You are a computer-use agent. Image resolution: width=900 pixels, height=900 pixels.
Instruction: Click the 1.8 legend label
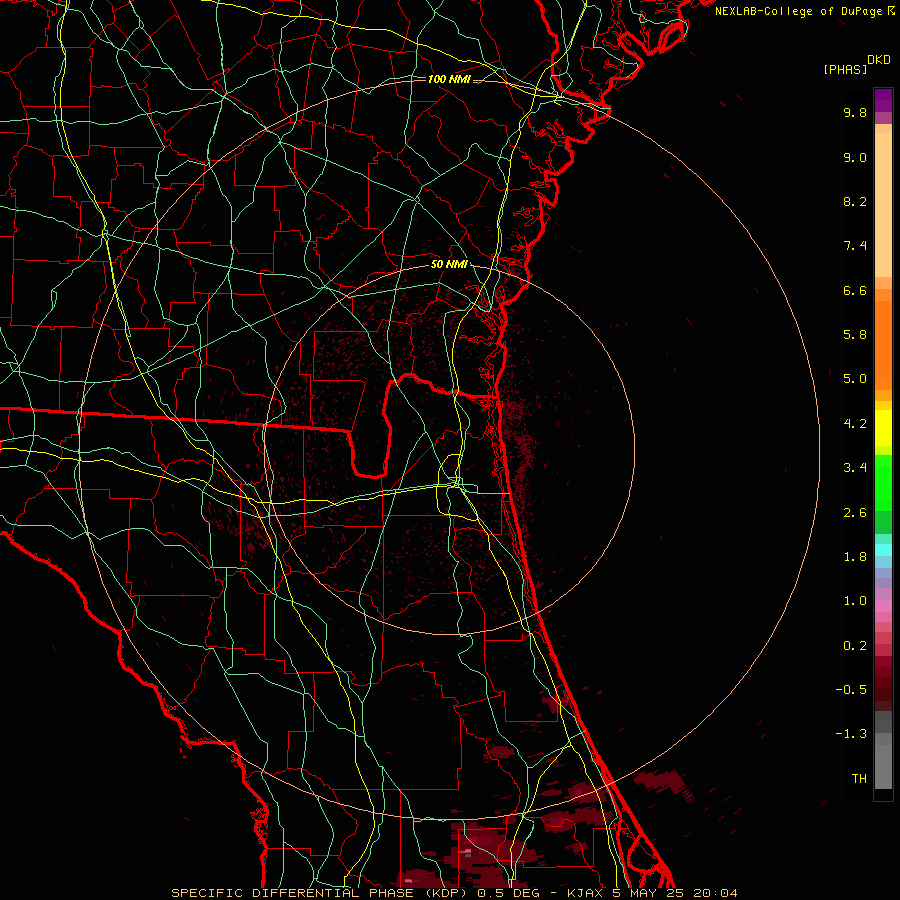click(x=855, y=557)
